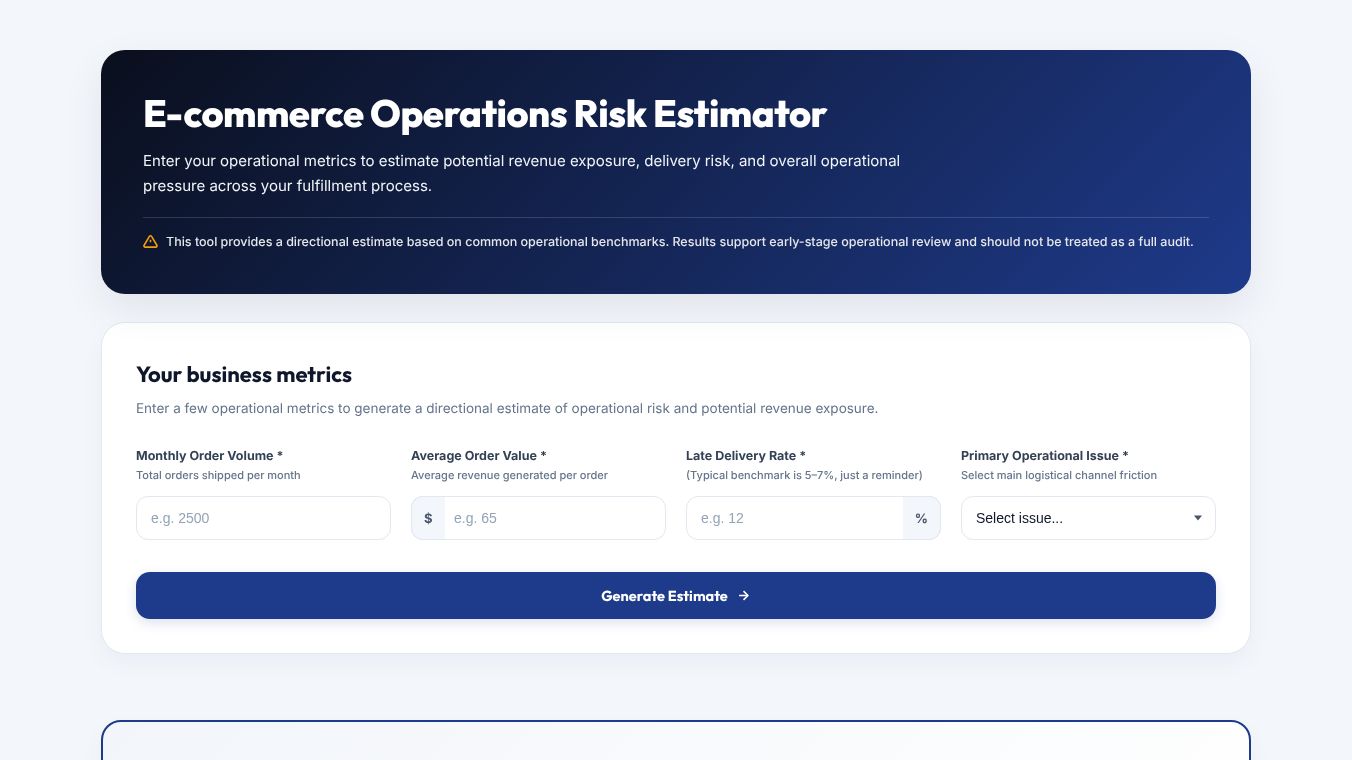The width and height of the screenshot is (1352, 760).
Task: Click the Generate Estimate button
Action: (676, 596)
